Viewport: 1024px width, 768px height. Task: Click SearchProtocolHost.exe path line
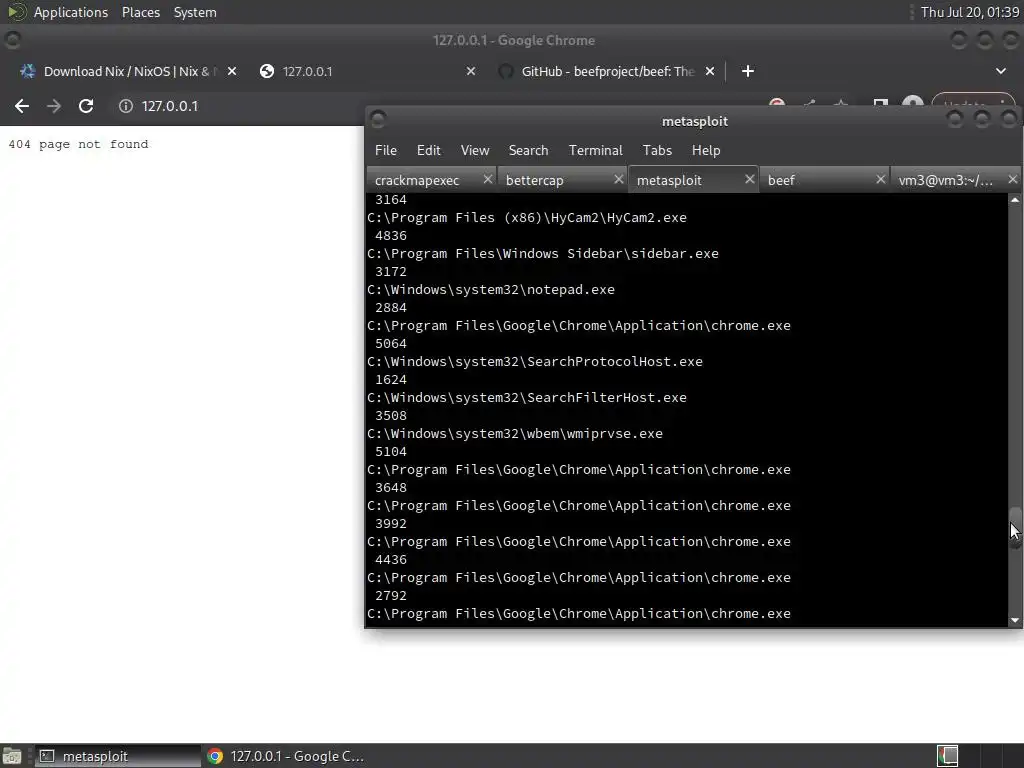tap(535, 361)
